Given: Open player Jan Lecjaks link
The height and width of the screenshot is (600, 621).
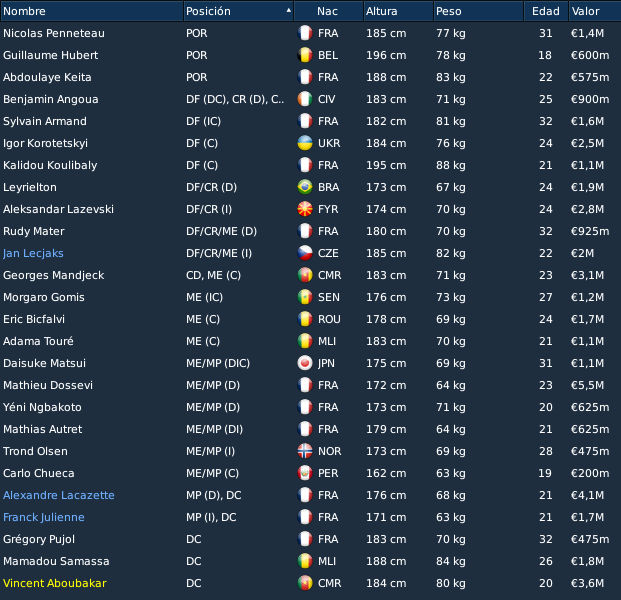Looking at the screenshot, I should [x=33, y=253].
